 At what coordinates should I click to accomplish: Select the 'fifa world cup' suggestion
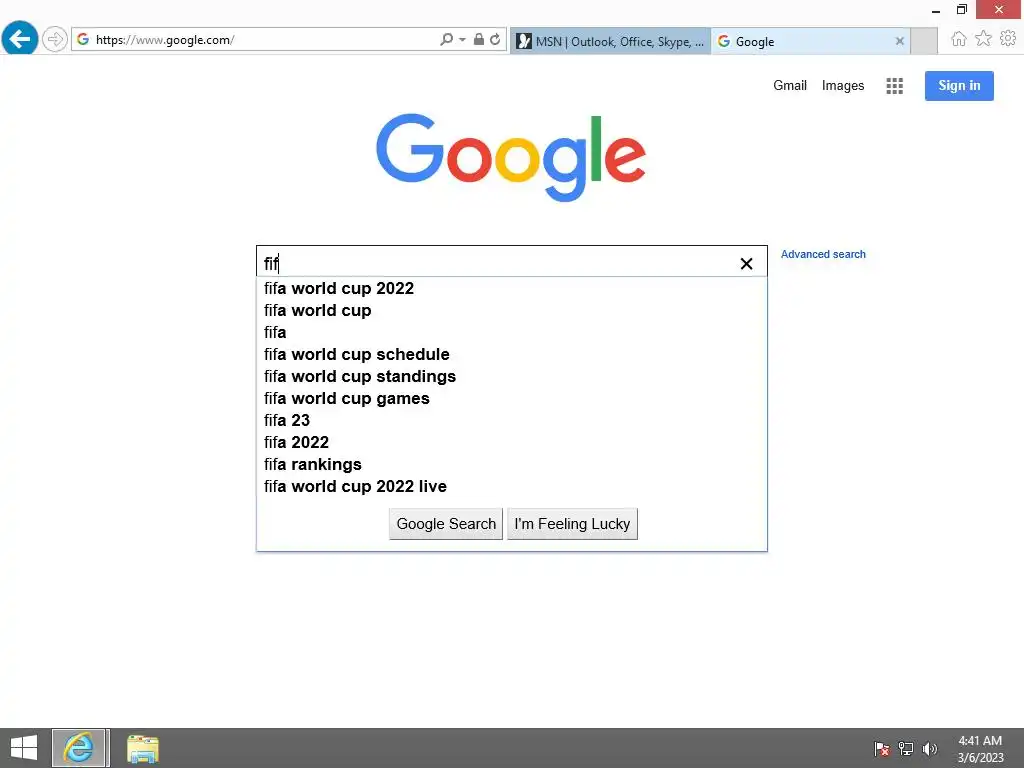(x=511, y=310)
